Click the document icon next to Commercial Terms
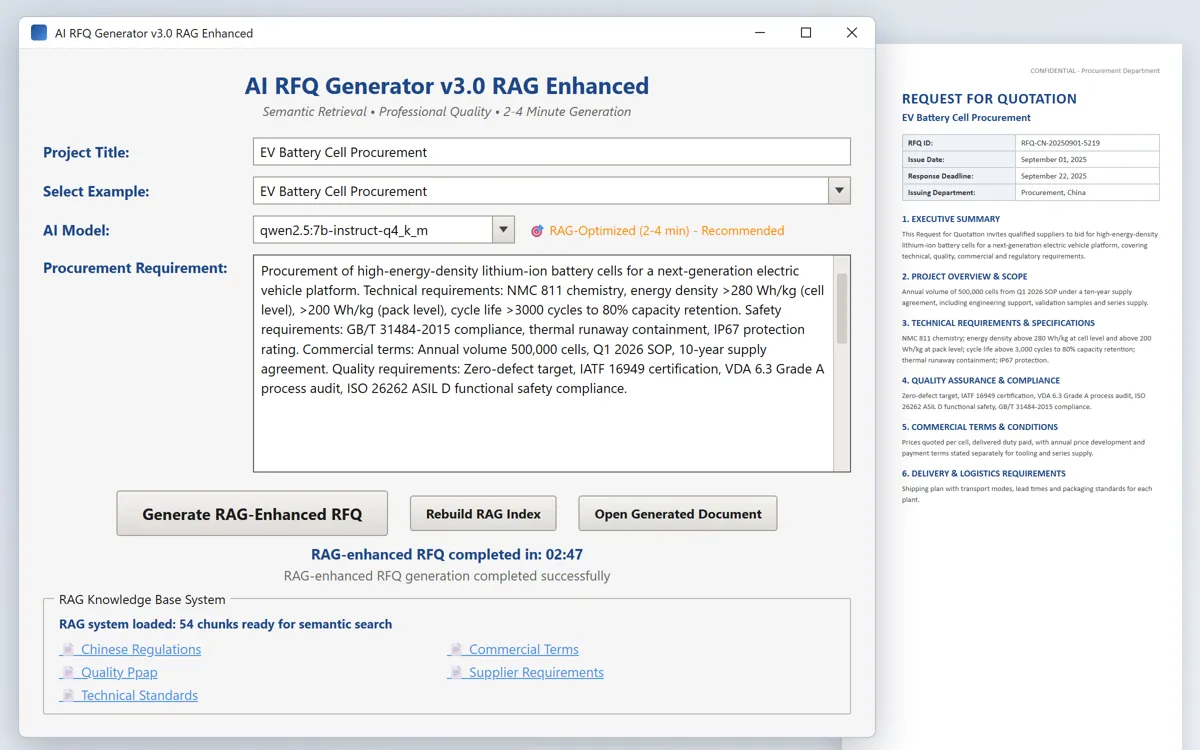The image size is (1200, 750). click(x=456, y=649)
